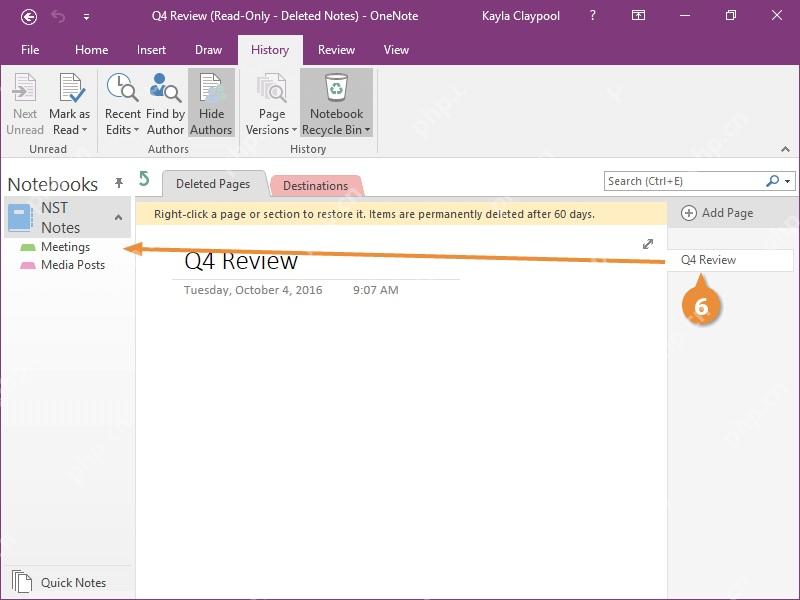Image resolution: width=800 pixels, height=600 pixels.
Task: Click the Recent Edits clock icon
Action: click(122, 87)
